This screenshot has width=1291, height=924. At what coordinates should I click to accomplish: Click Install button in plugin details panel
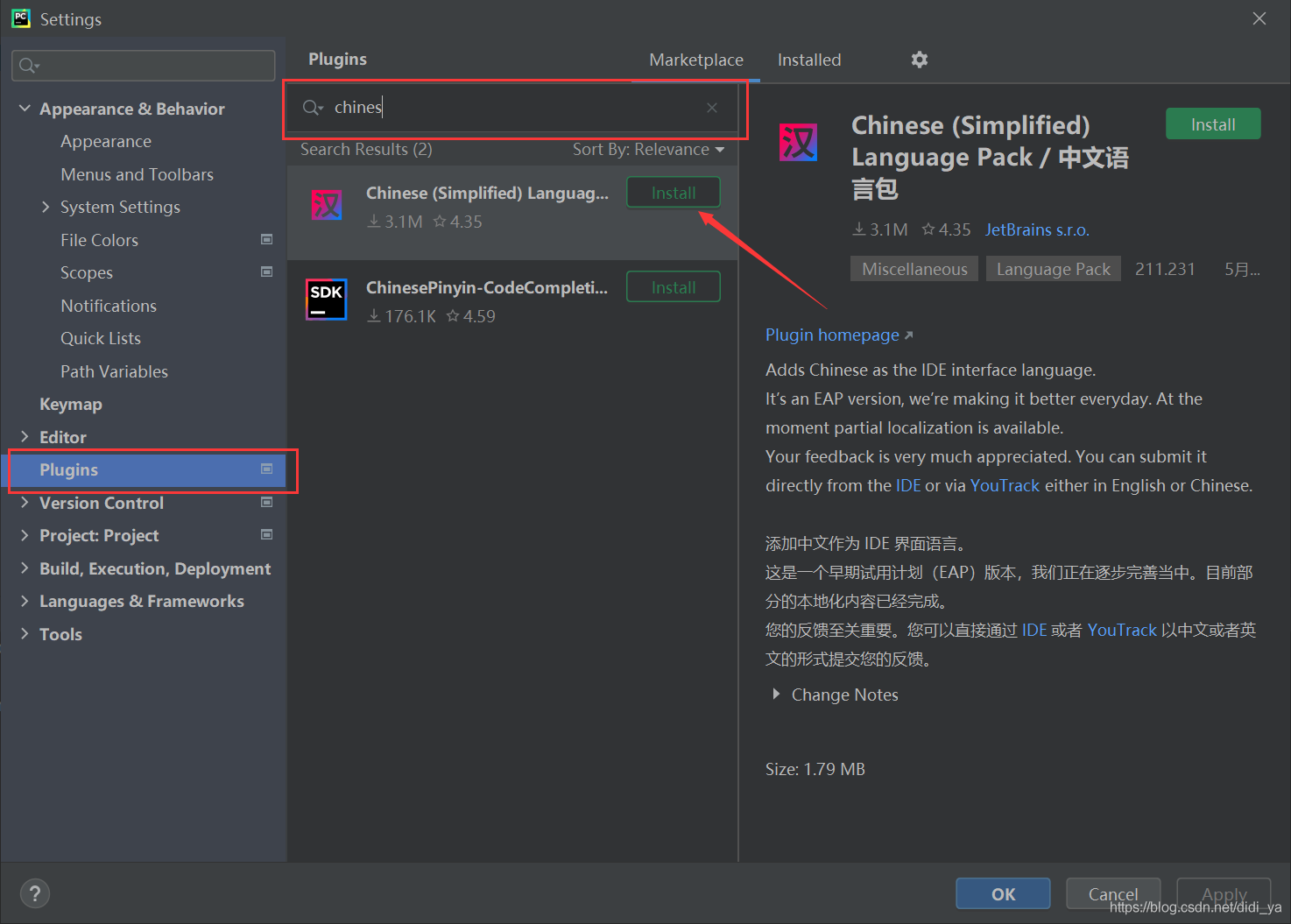(1213, 124)
